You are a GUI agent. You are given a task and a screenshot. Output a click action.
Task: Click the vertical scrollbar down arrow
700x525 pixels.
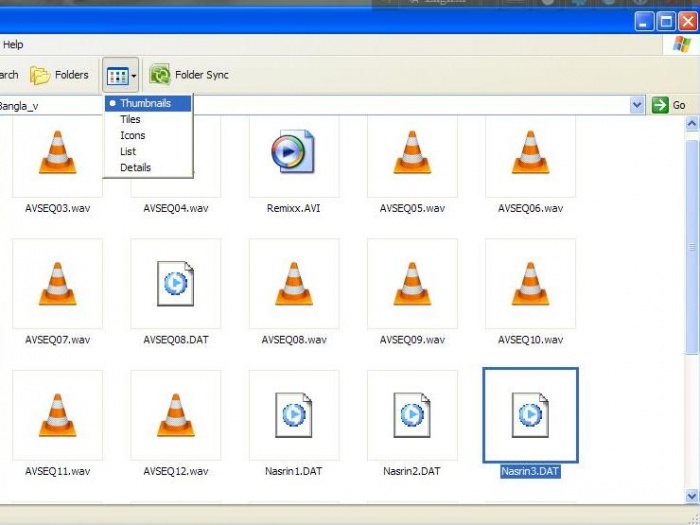[692, 496]
